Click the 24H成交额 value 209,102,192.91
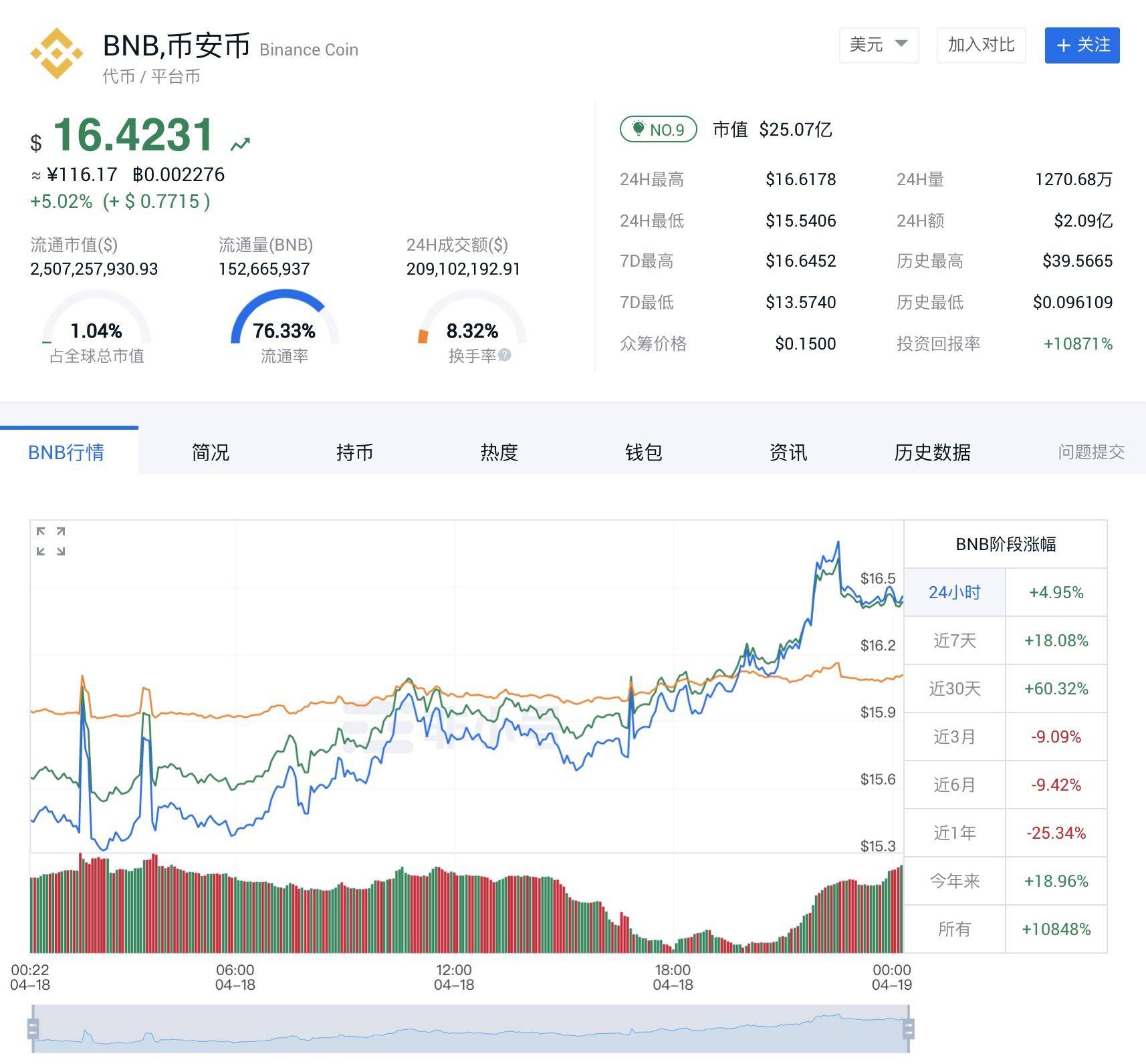This screenshot has width=1146, height=1064. 463,269
